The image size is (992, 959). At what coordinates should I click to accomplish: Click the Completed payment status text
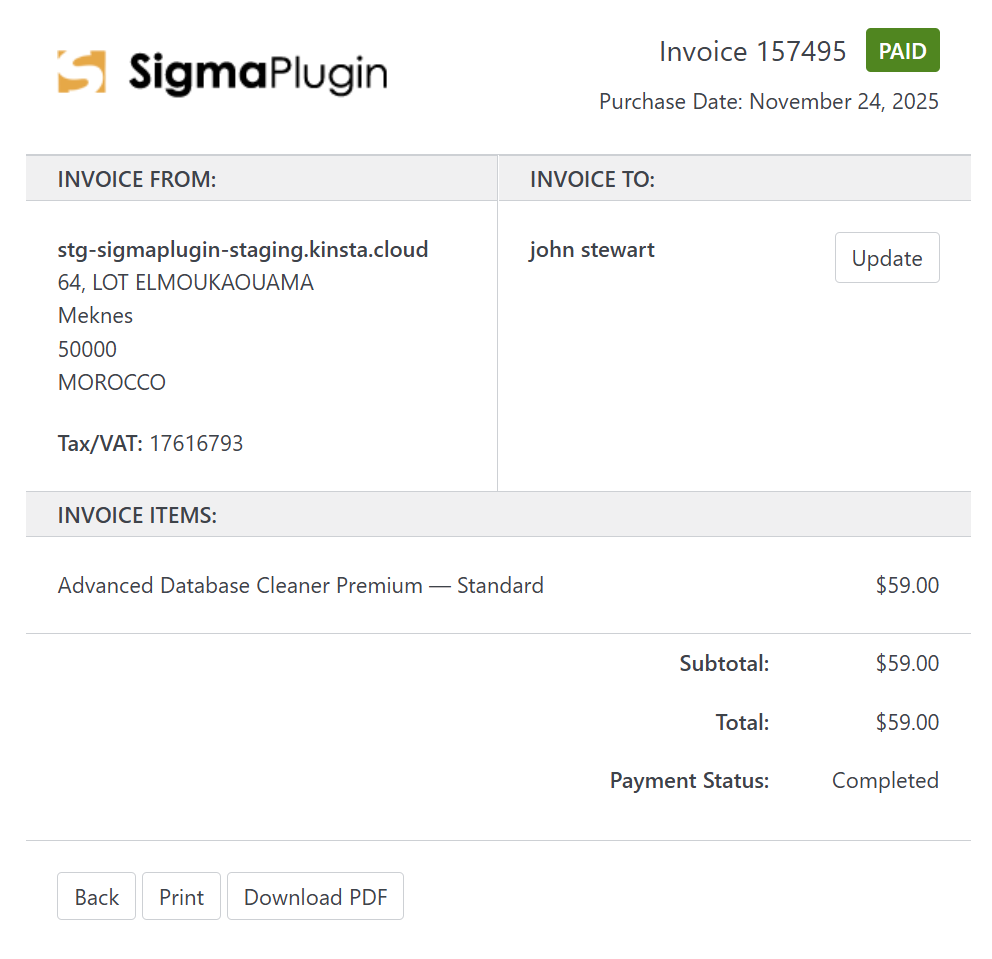885,781
